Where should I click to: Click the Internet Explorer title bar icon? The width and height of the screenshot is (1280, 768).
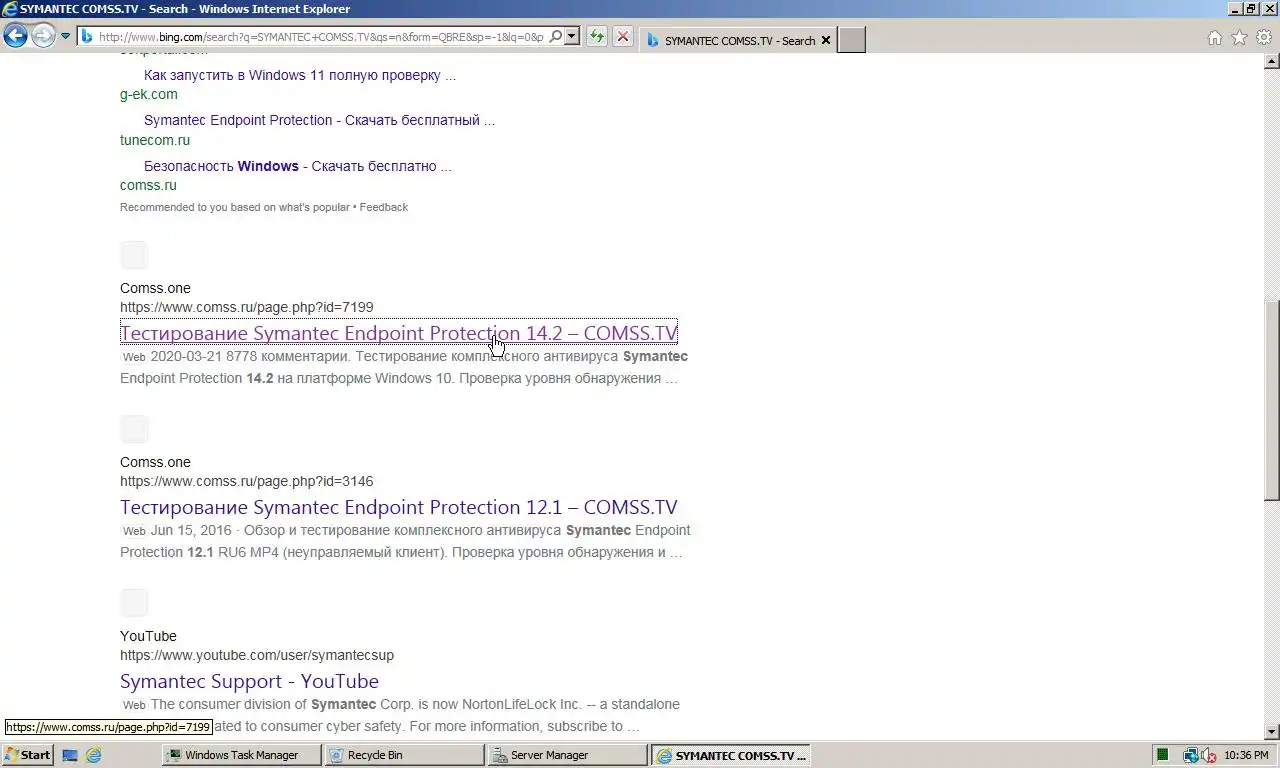[x=10, y=8]
